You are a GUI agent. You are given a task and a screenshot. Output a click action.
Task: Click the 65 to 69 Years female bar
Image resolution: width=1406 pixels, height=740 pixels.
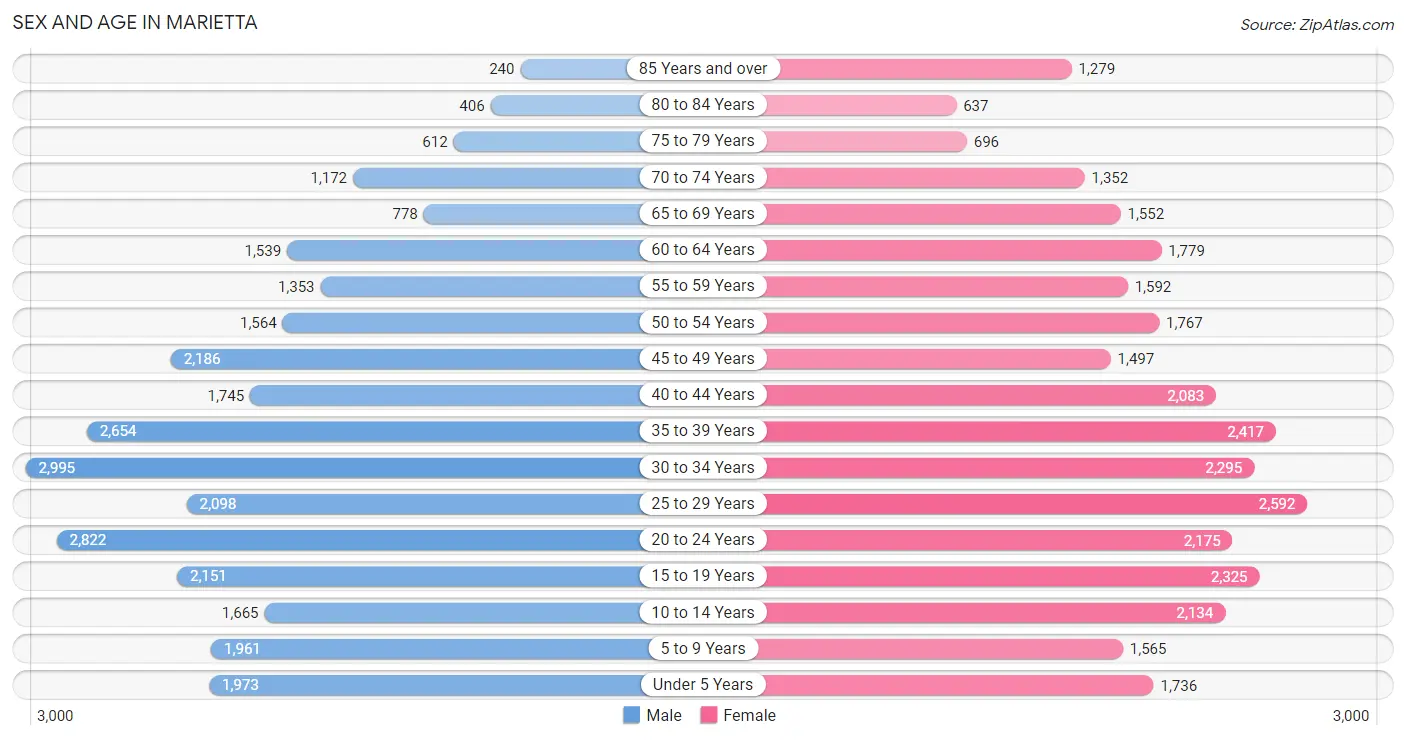coord(940,214)
